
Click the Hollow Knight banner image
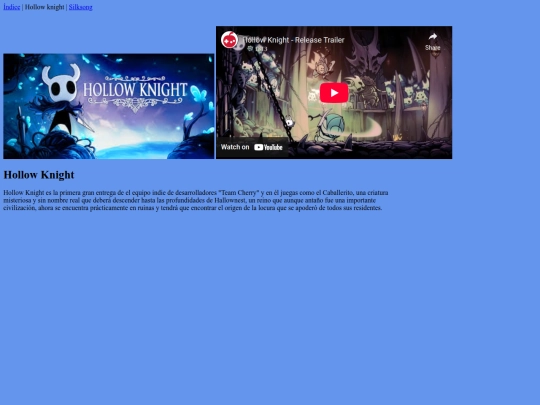[x=108, y=106]
